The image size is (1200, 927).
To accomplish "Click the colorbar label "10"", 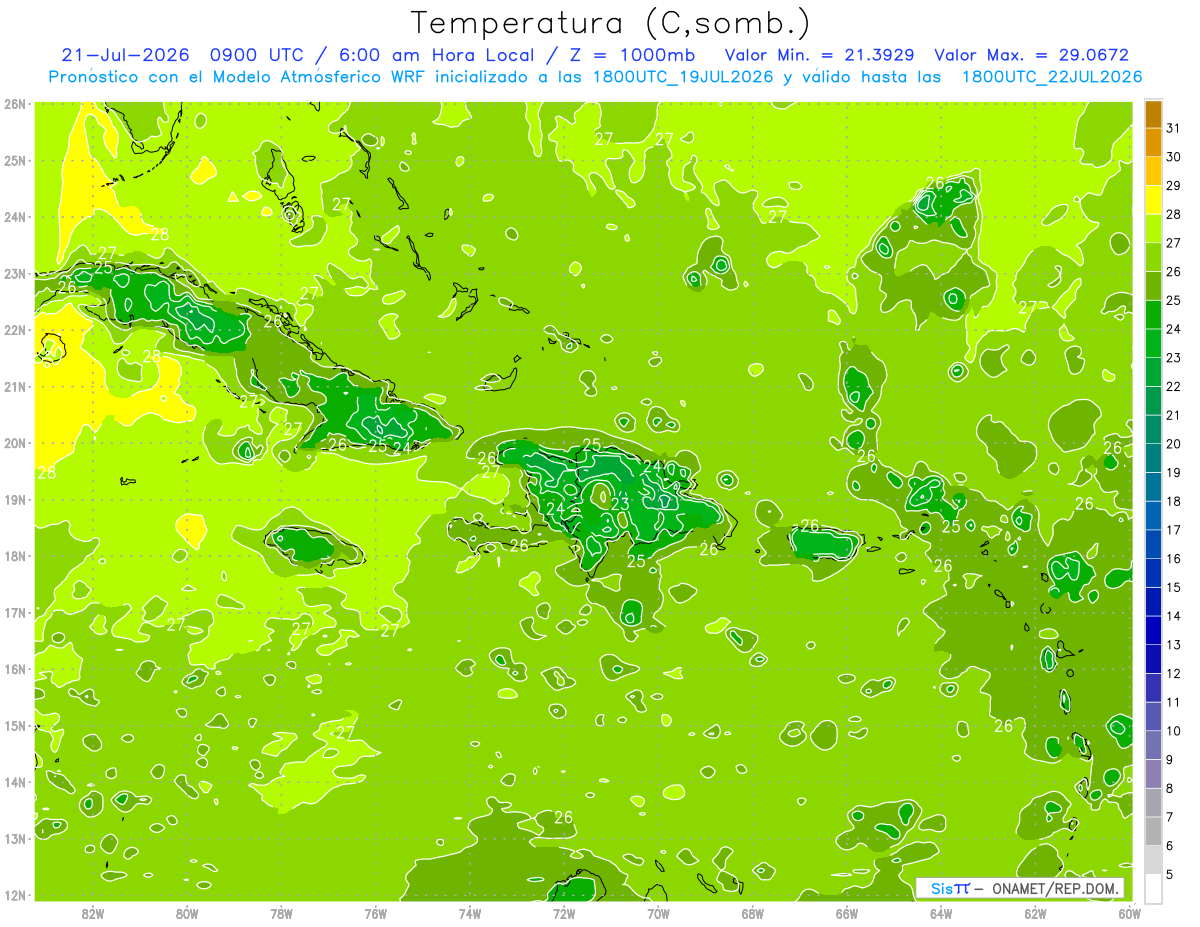I will click(1174, 731).
